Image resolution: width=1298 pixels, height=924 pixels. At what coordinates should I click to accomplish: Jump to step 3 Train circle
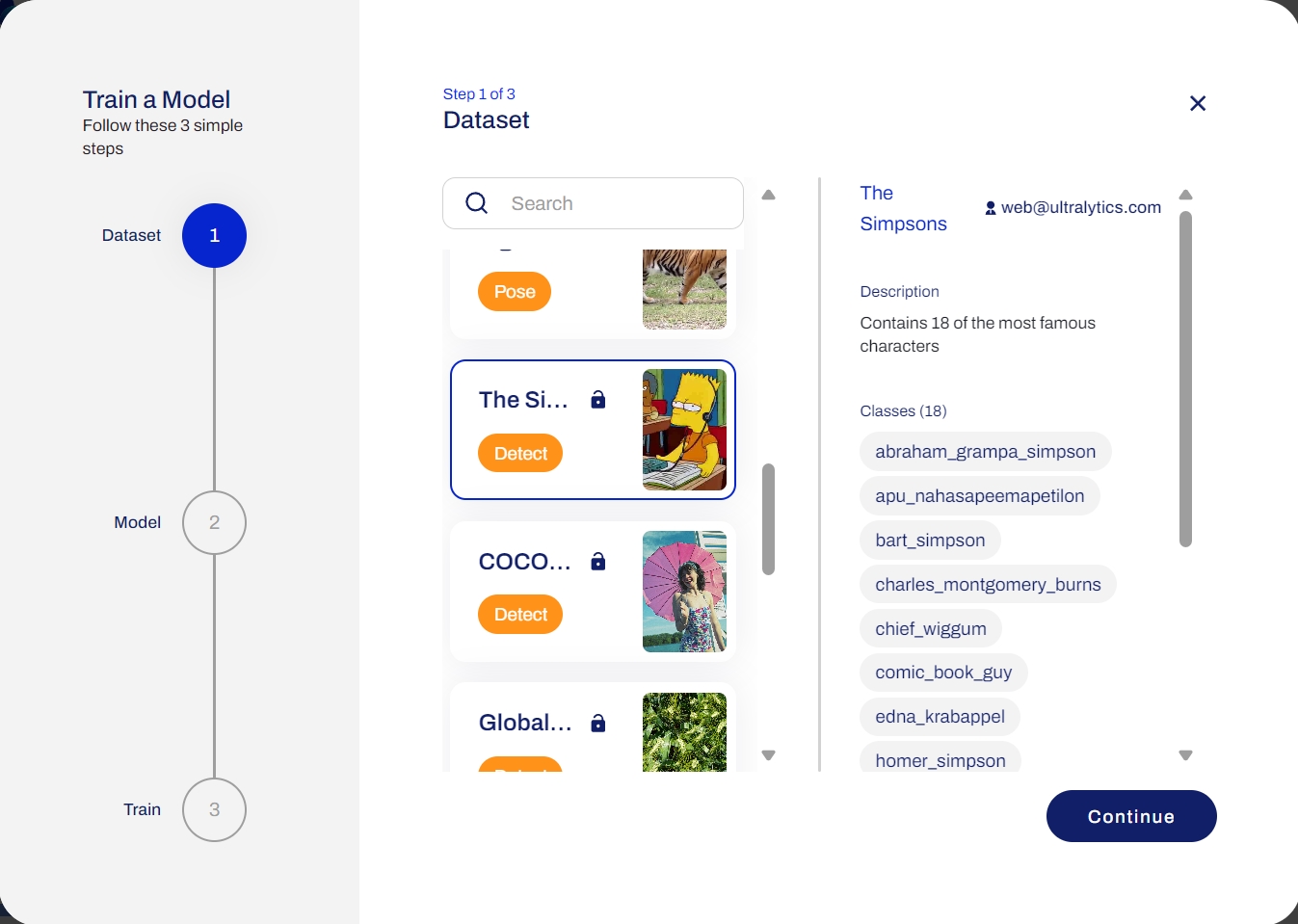(214, 809)
